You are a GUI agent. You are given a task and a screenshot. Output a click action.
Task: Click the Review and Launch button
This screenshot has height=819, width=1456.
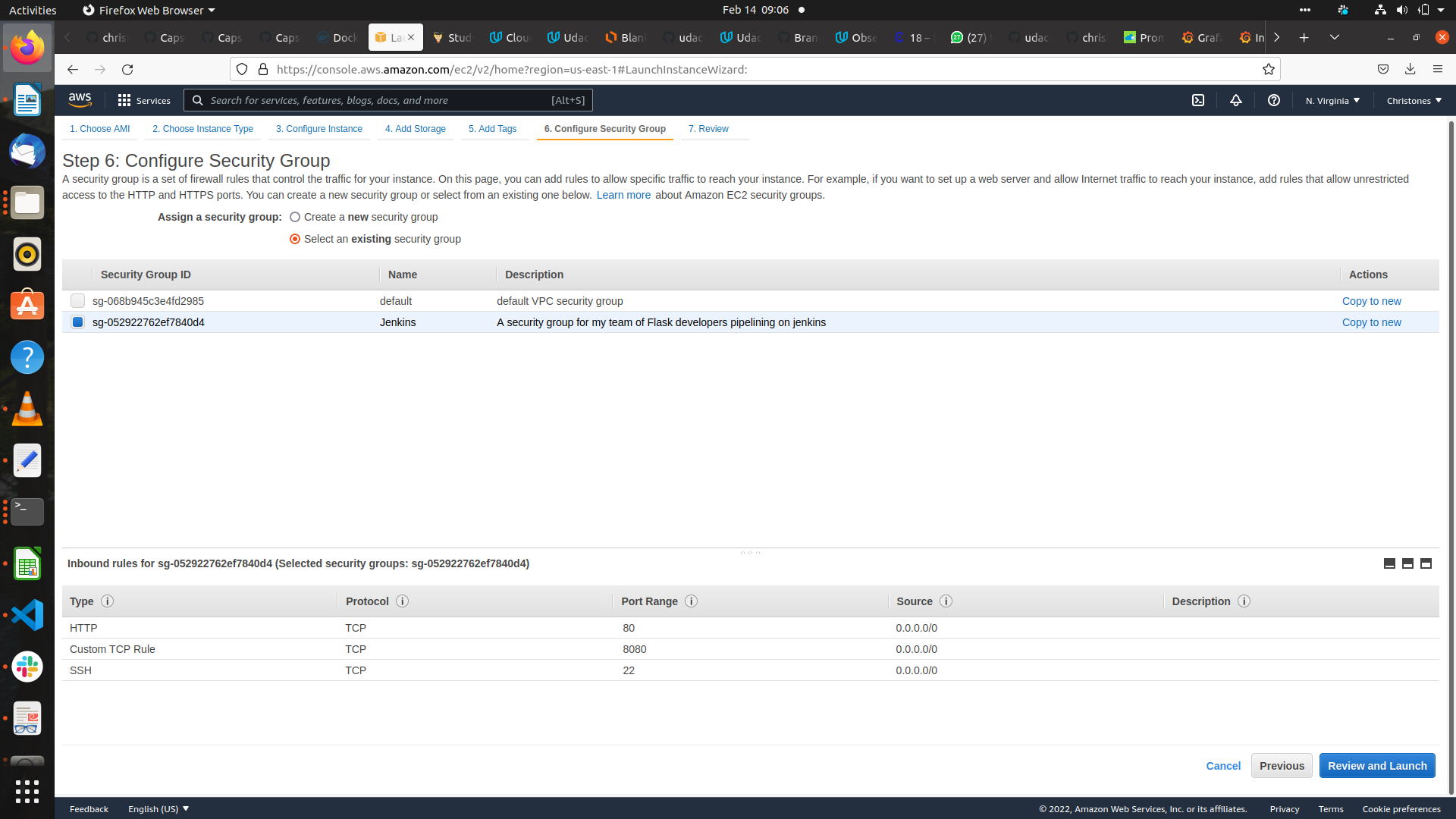[x=1377, y=766]
